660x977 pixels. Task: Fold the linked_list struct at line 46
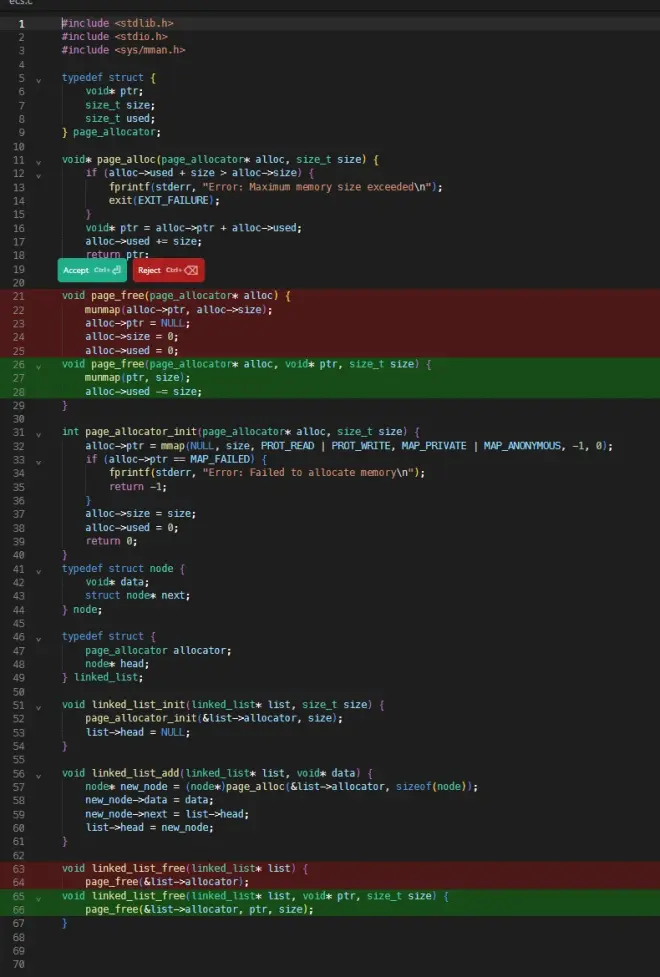pyautogui.click(x=39, y=637)
